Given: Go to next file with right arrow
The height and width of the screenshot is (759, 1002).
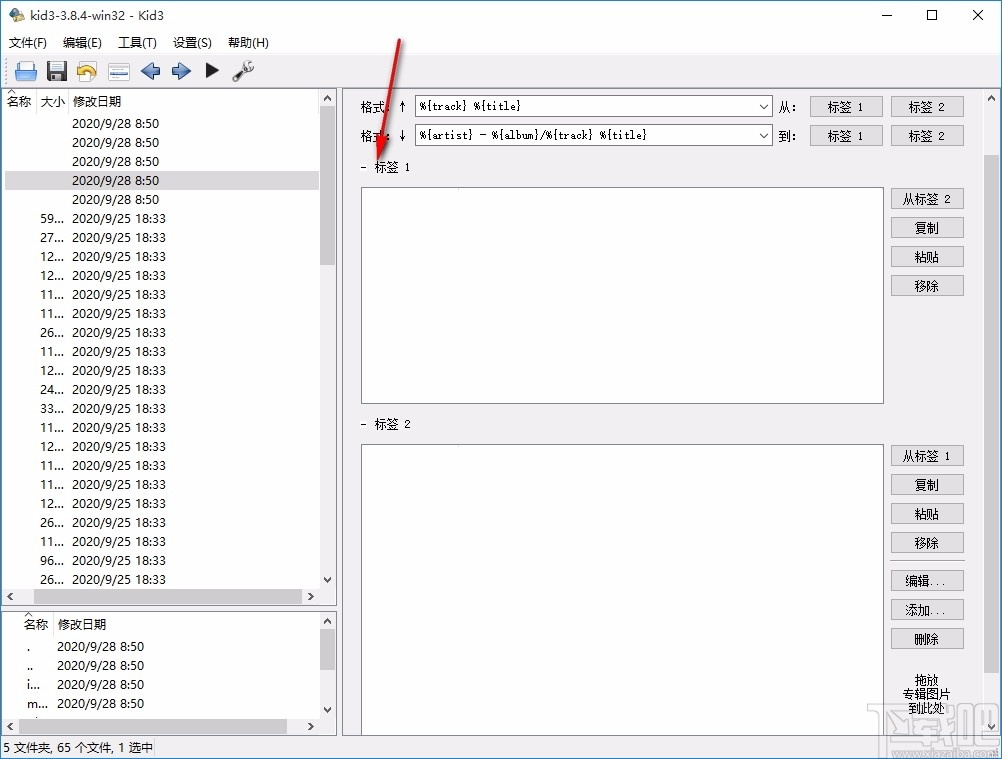Looking at the screenshot, I should coord(181,71).
